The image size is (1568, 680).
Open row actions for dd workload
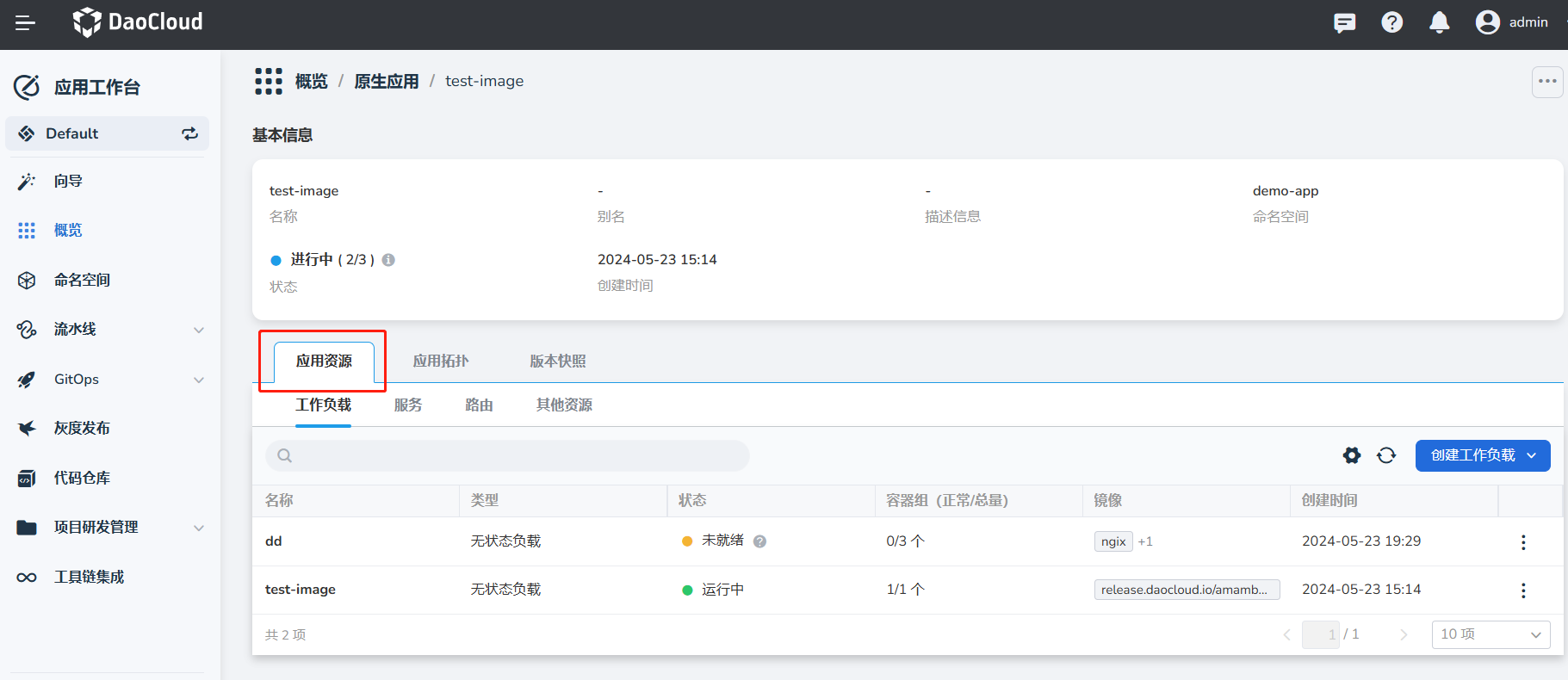click(x=1523, y=542)
